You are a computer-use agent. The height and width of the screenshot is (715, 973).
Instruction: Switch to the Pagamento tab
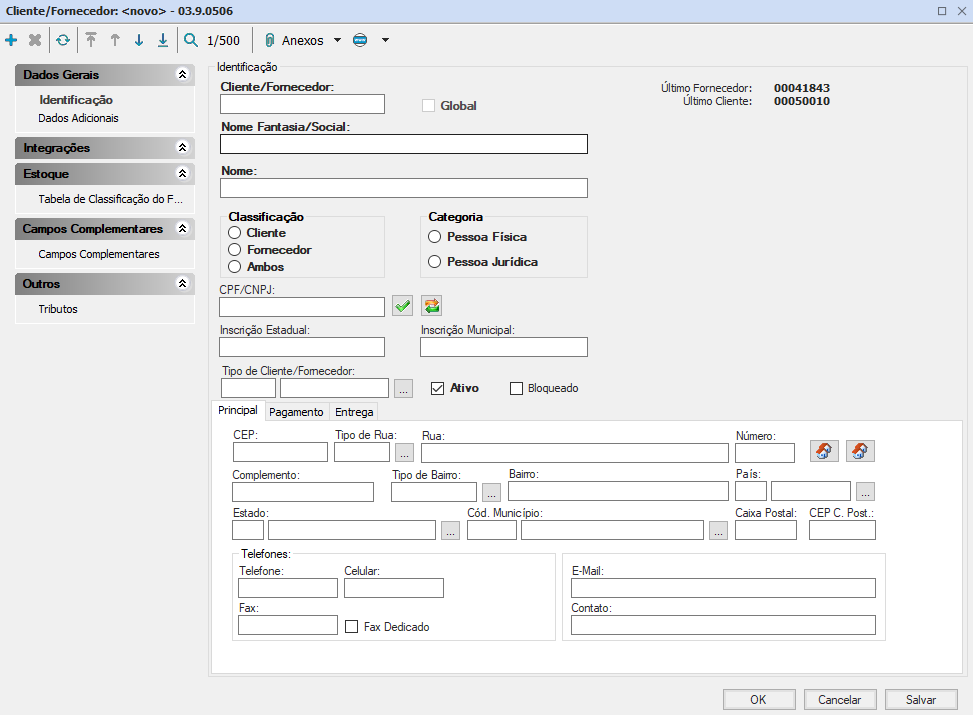click(296, 412)
